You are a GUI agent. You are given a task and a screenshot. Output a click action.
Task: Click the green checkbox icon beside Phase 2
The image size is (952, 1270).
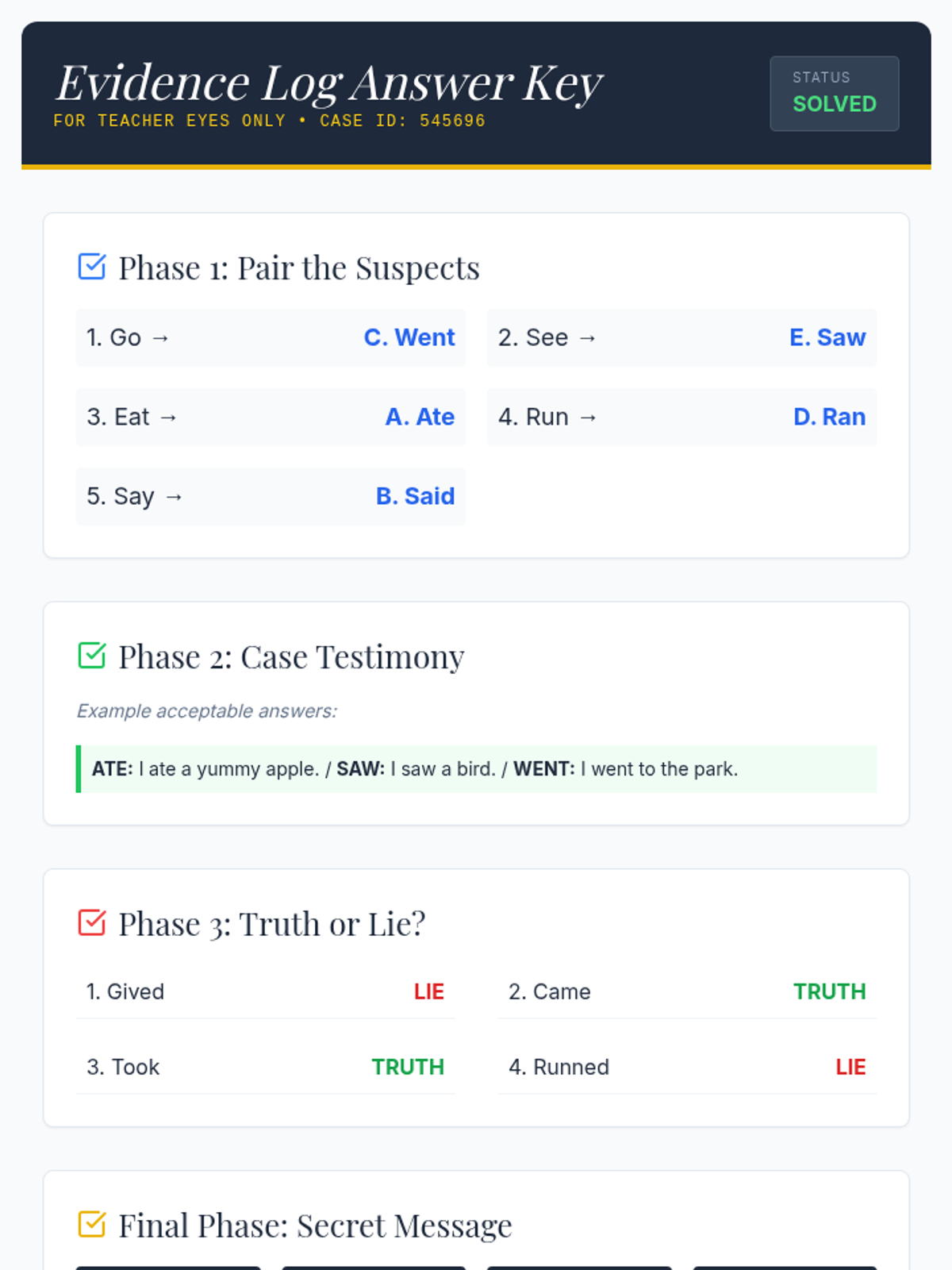(92, 656)
